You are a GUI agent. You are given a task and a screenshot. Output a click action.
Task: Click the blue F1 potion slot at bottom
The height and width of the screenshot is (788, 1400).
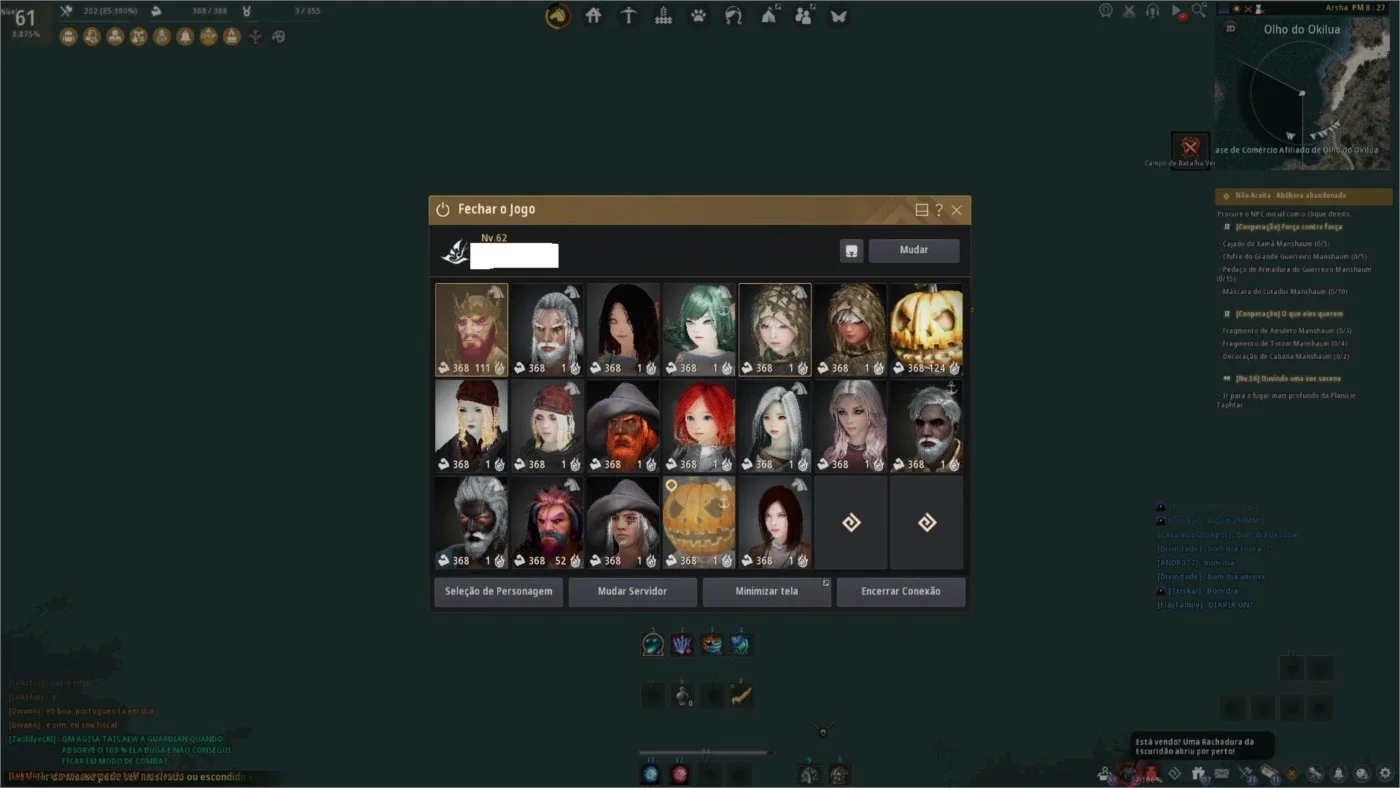(x=651, y=774)
